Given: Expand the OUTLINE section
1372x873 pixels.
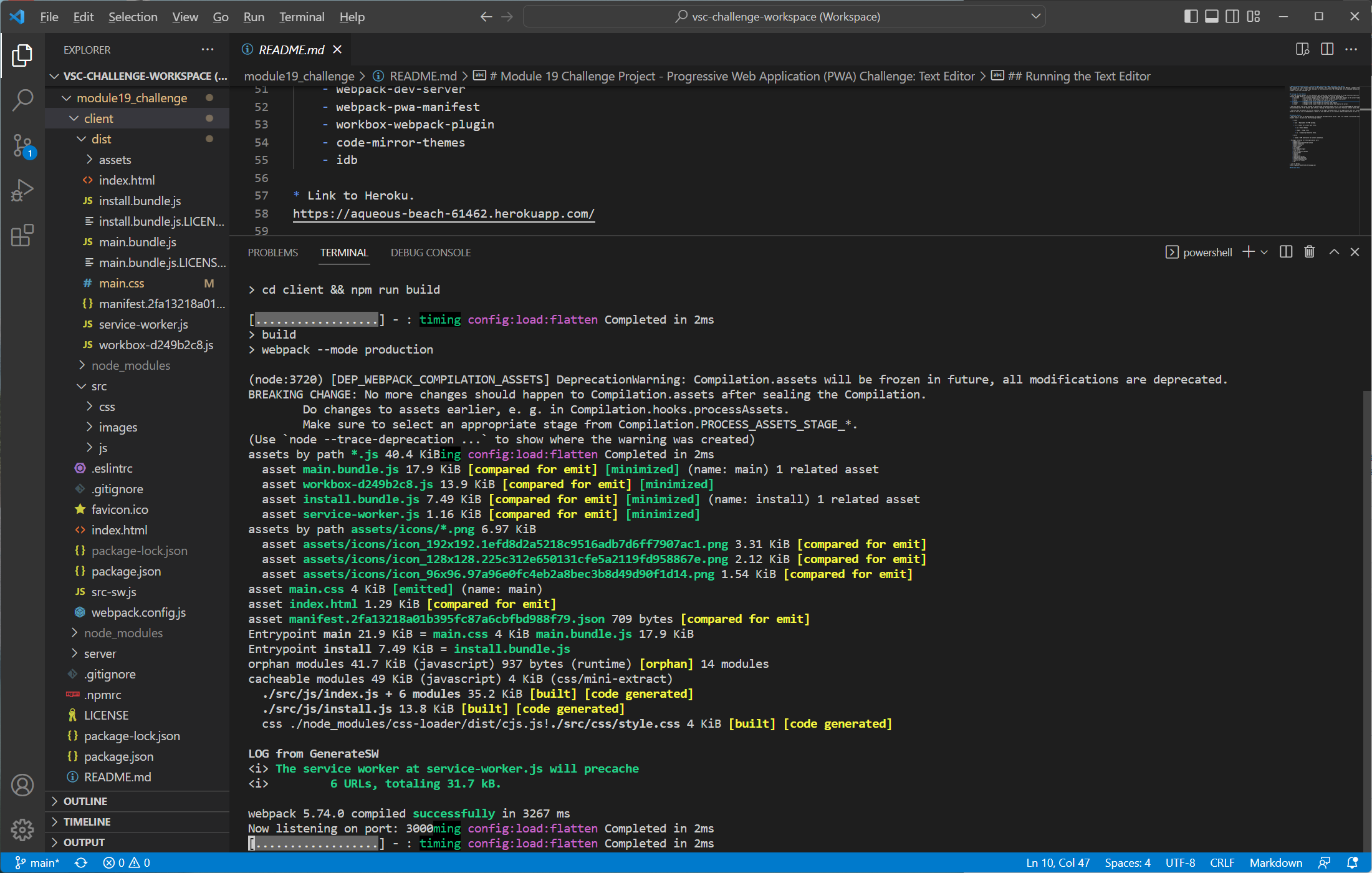Looking at the screenshot, I should click(x=85, y=801).
